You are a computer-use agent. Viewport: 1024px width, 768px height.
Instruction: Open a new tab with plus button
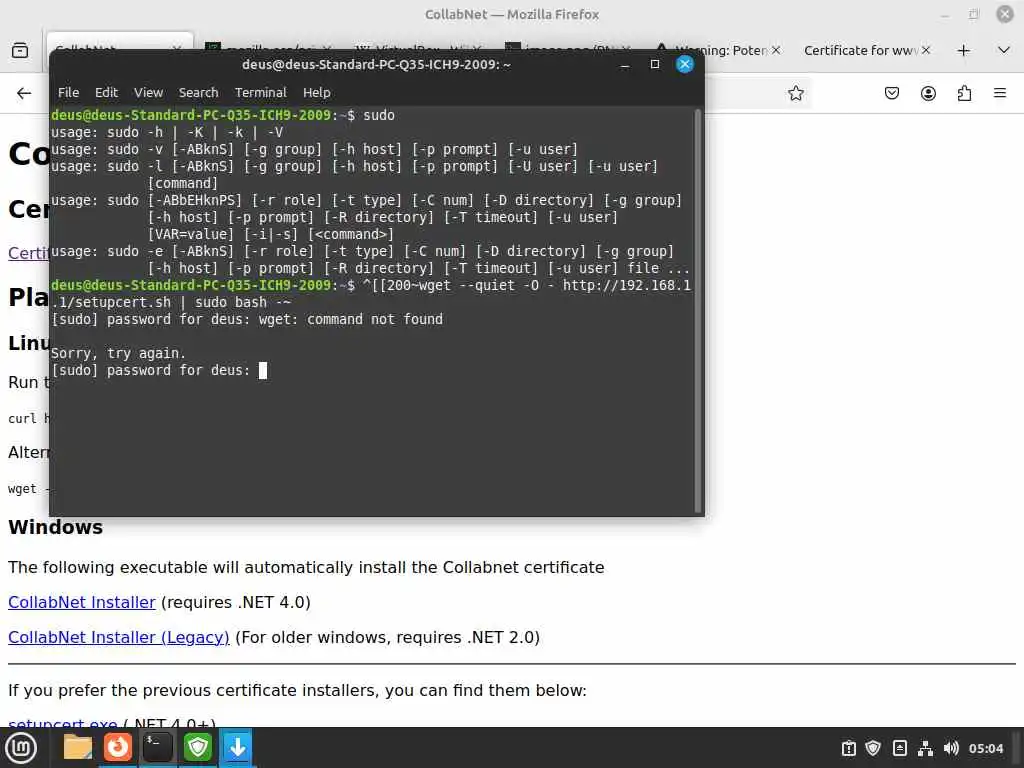coord(963,50)
